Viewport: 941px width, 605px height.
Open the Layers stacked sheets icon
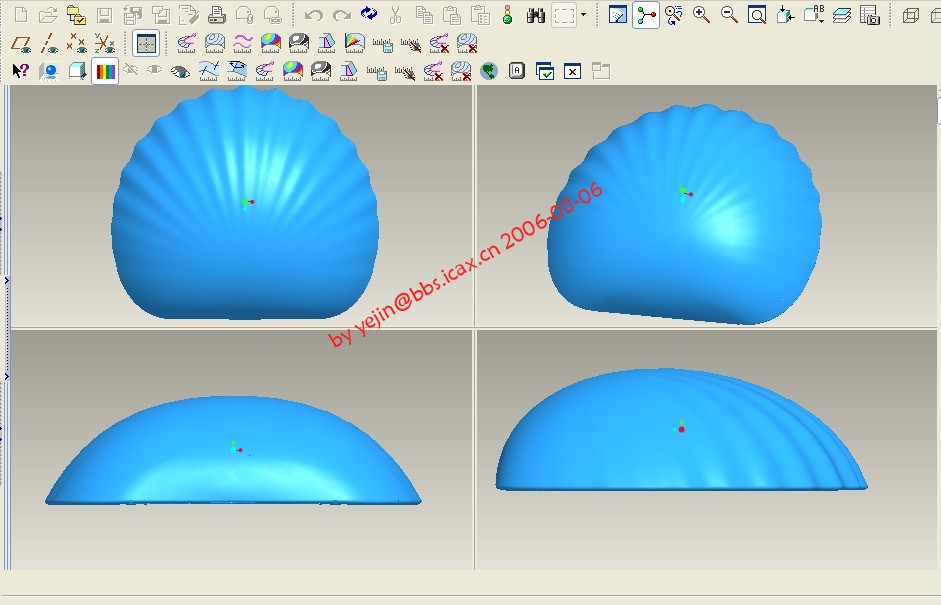click(x=841, y=15)
